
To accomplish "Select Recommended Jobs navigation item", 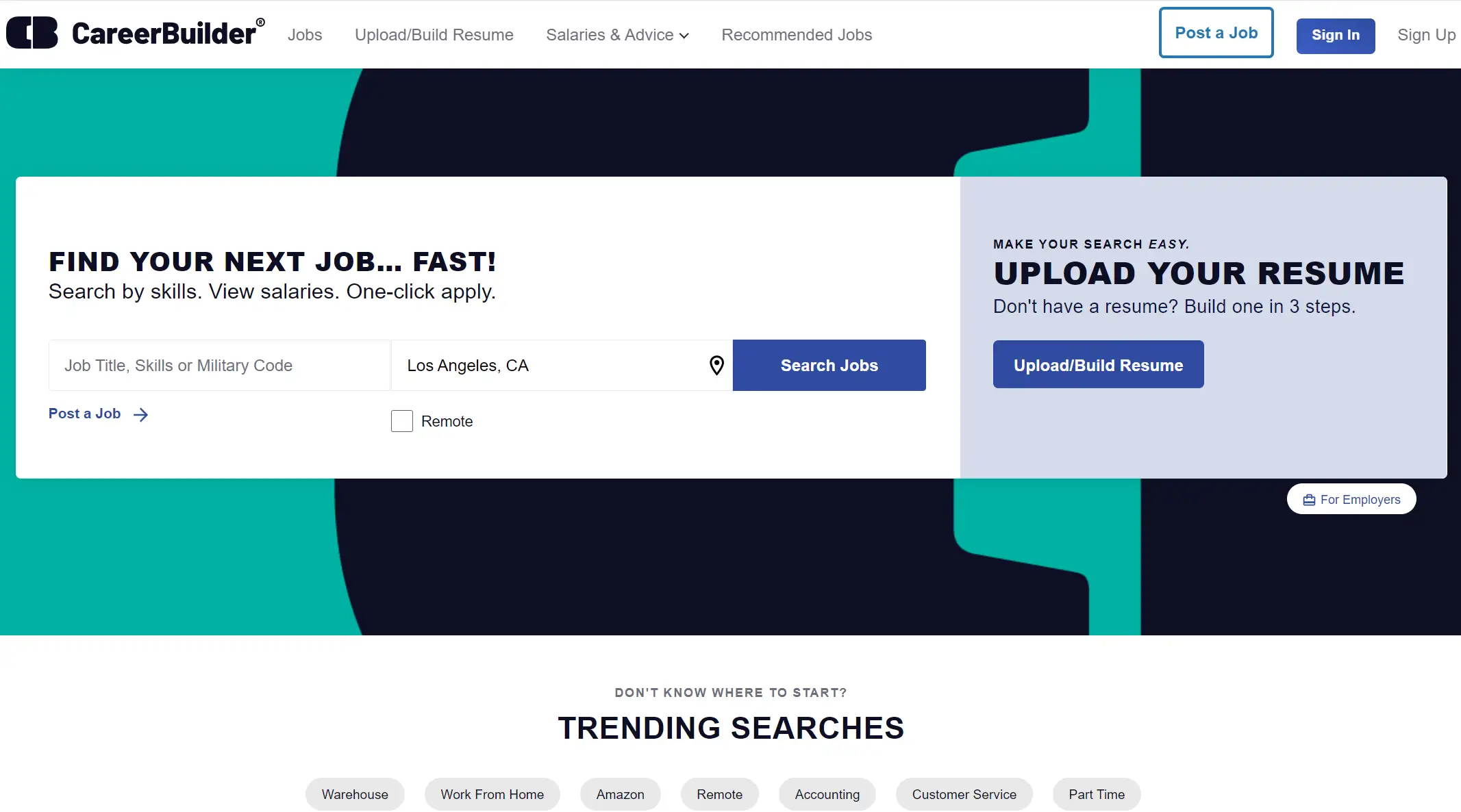I will coord(796,34).
